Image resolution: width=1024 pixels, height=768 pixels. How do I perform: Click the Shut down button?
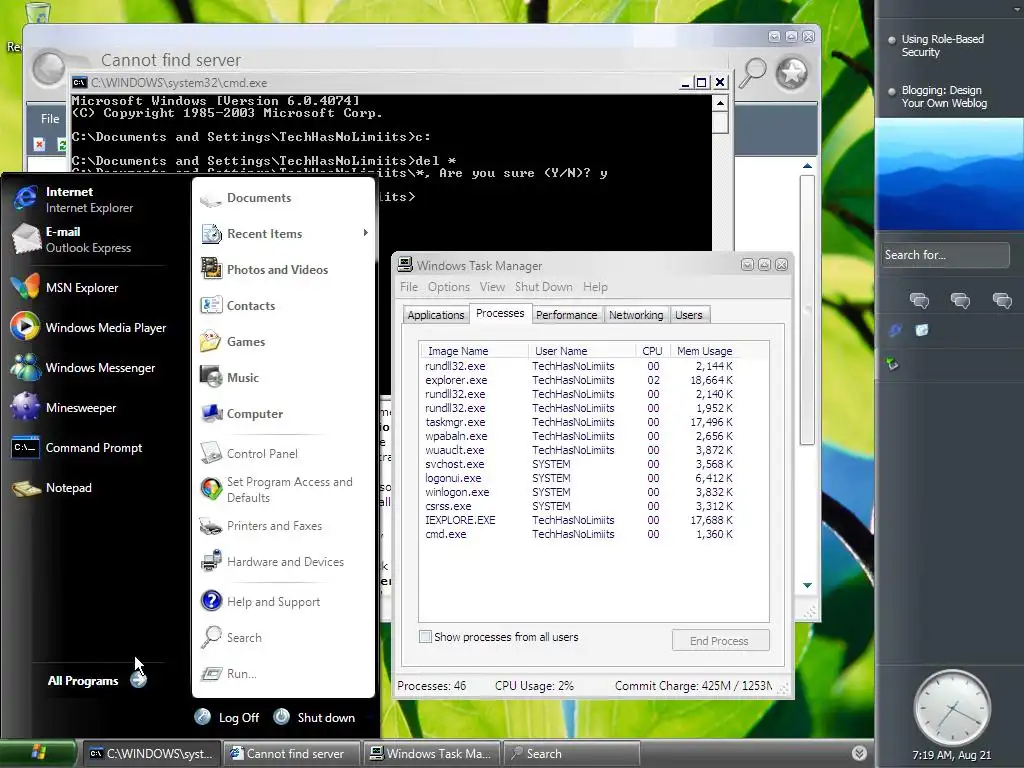(314, 717)
